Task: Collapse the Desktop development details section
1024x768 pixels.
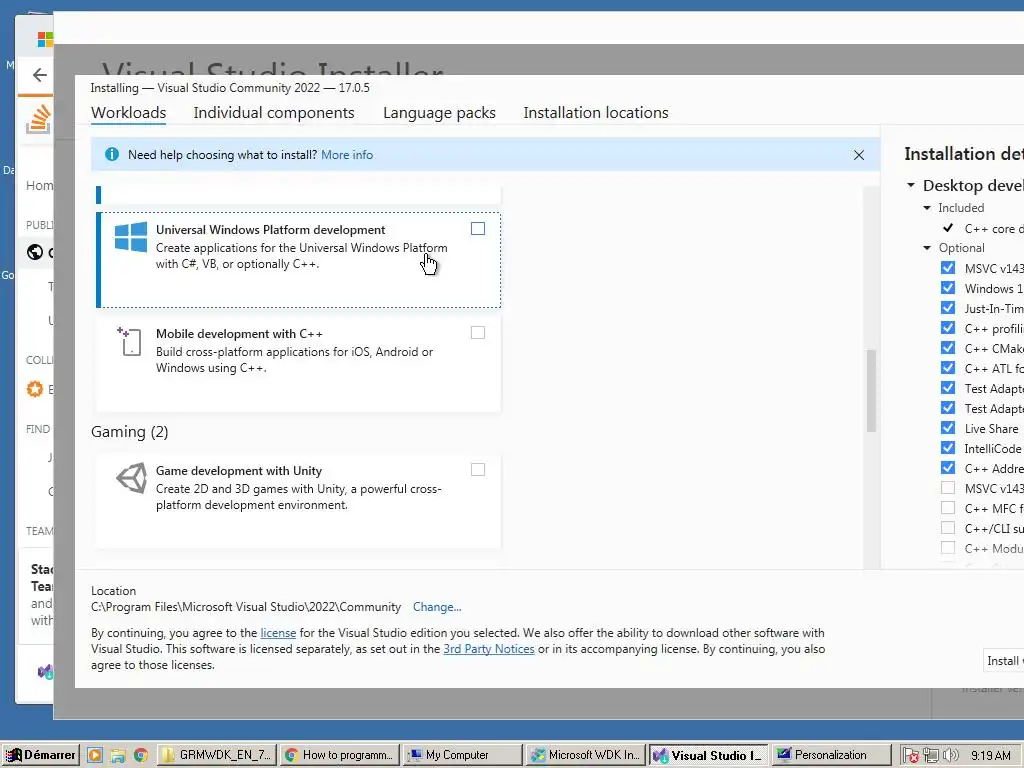Action: click(x=911, y=185)
